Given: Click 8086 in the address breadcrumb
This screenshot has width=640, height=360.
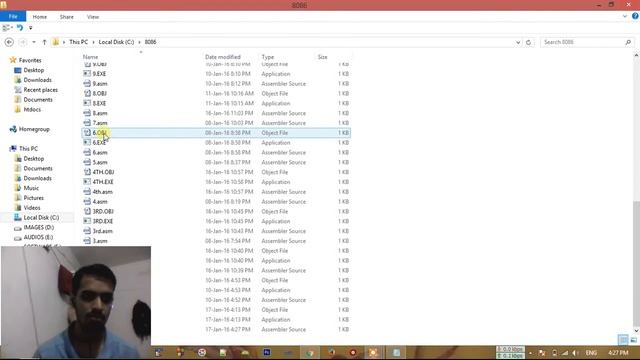Looking at the screenshot, I should click(x=150, y=42).
